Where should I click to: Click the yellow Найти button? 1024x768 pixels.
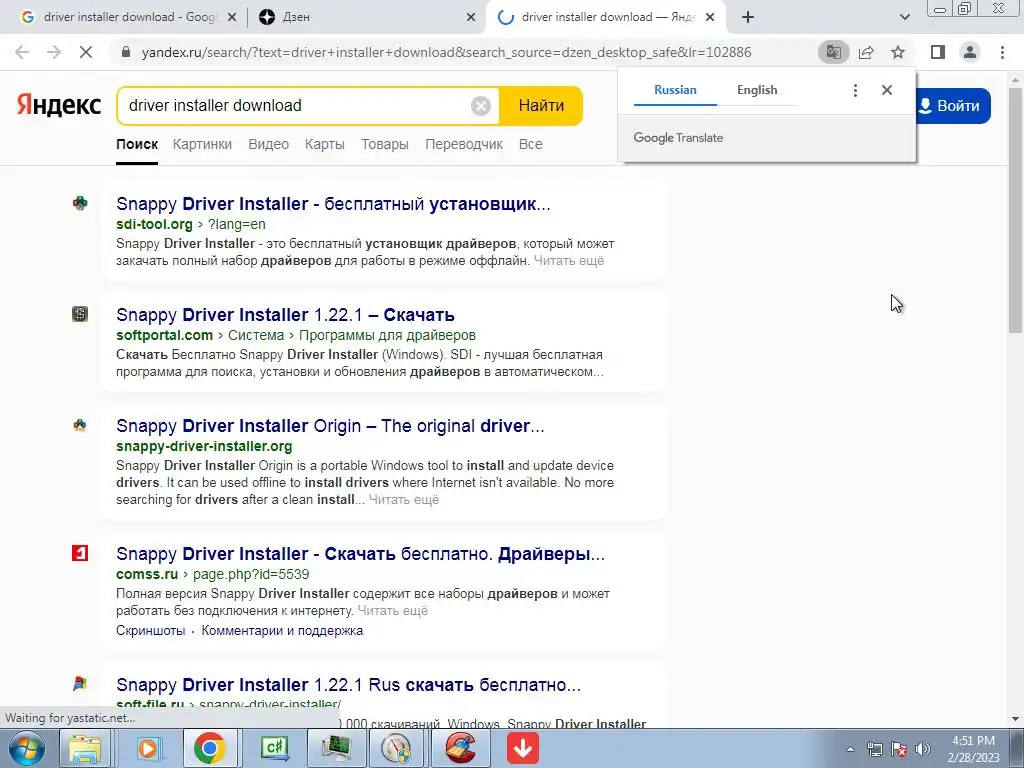541,106
